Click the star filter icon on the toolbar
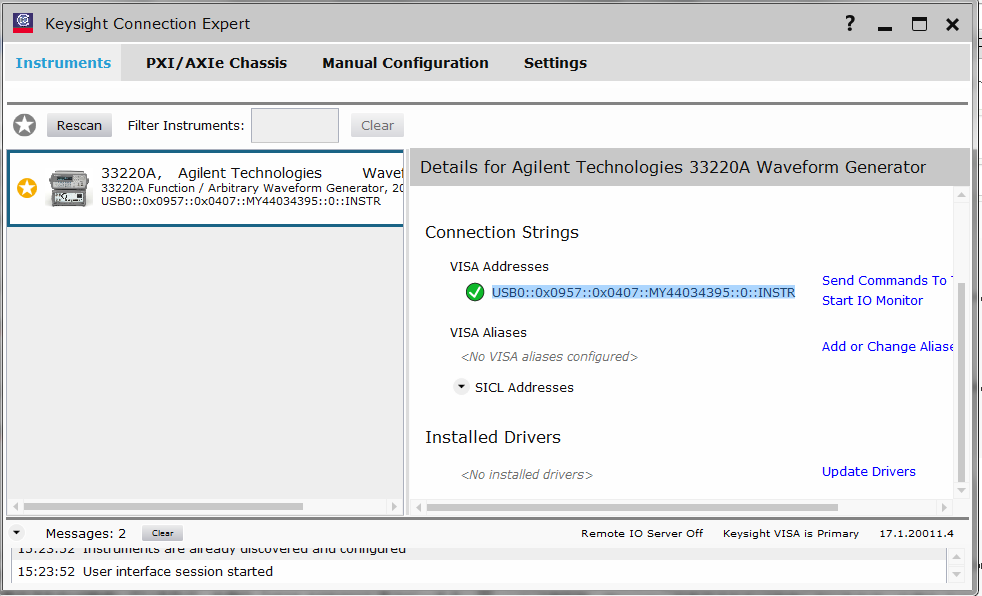Viewport: 982px width, 596px height. pyautogui.click(x=24, y=125)
